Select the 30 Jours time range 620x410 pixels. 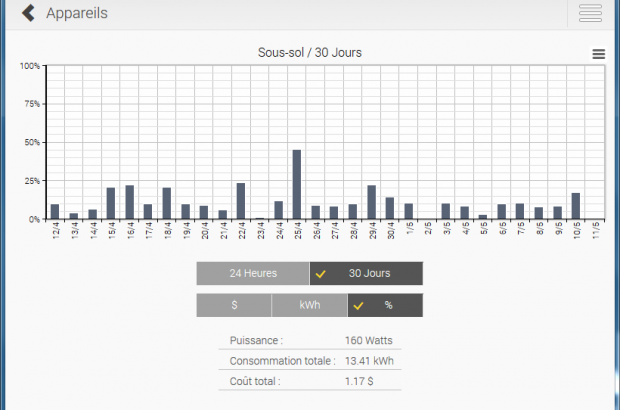tap(367, 273)
